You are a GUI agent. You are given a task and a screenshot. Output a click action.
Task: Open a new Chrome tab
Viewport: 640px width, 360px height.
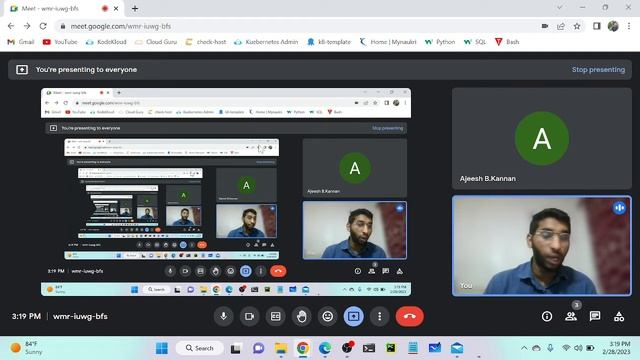tap(135, 8)
